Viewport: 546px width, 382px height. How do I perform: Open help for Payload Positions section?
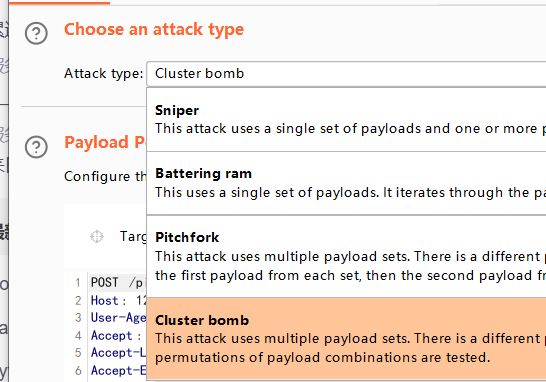click(36, 147)
